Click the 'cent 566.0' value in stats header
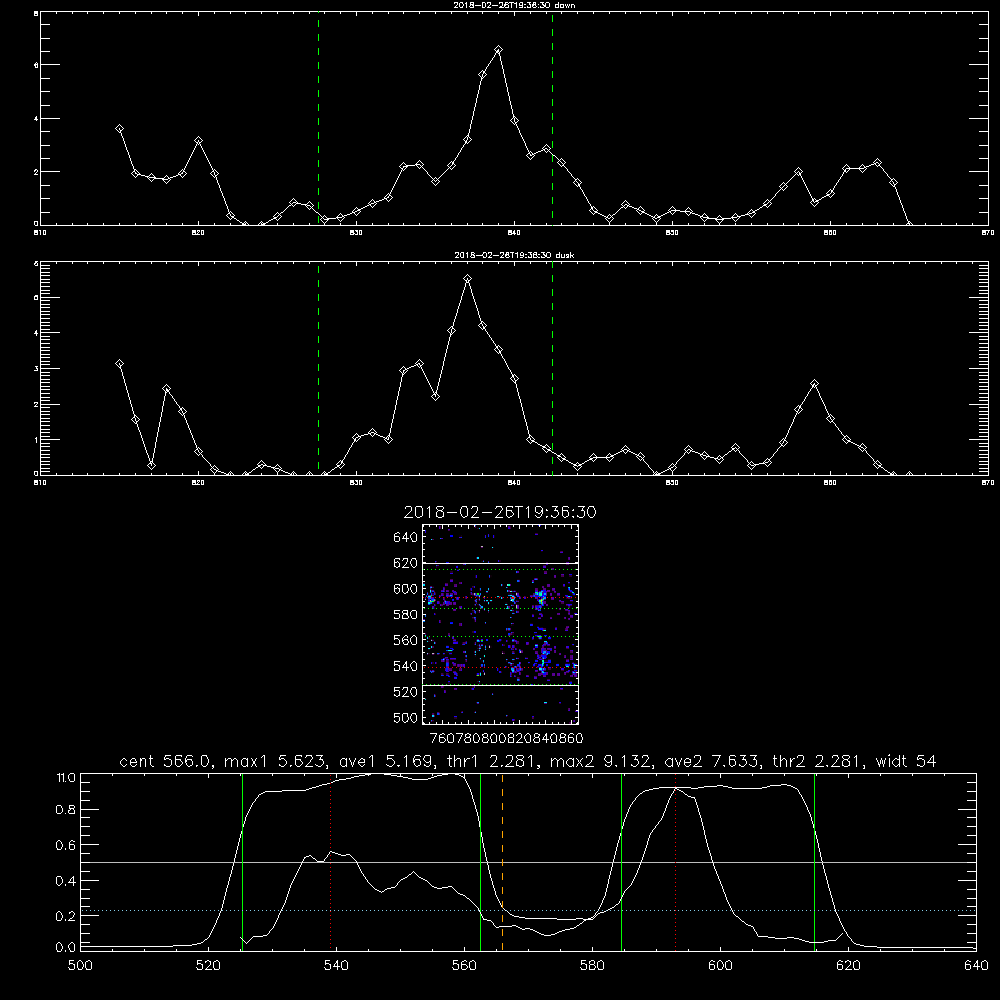Viewport: 1000px width, 1000px height. point(165,761)
